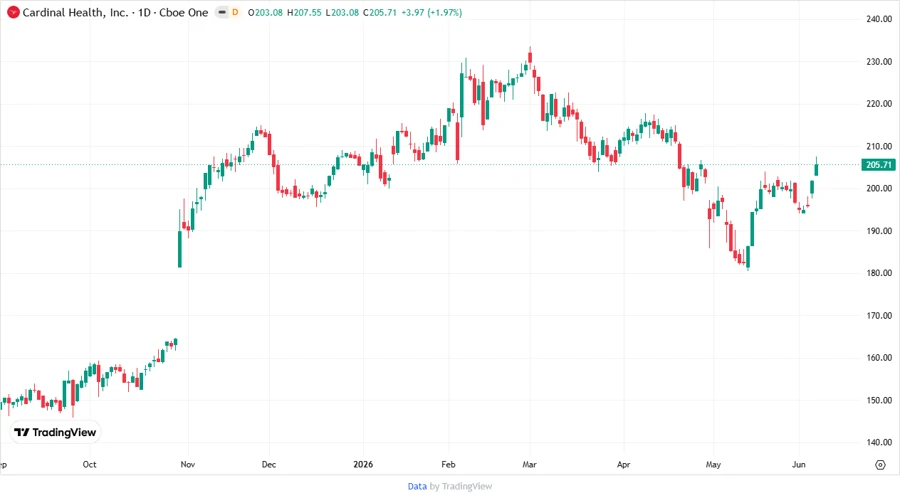Image resolution: width=900 pixels, height=498 pixels.
Task: Click the Cardinal Health red logo icon
Action: (13, 12)
